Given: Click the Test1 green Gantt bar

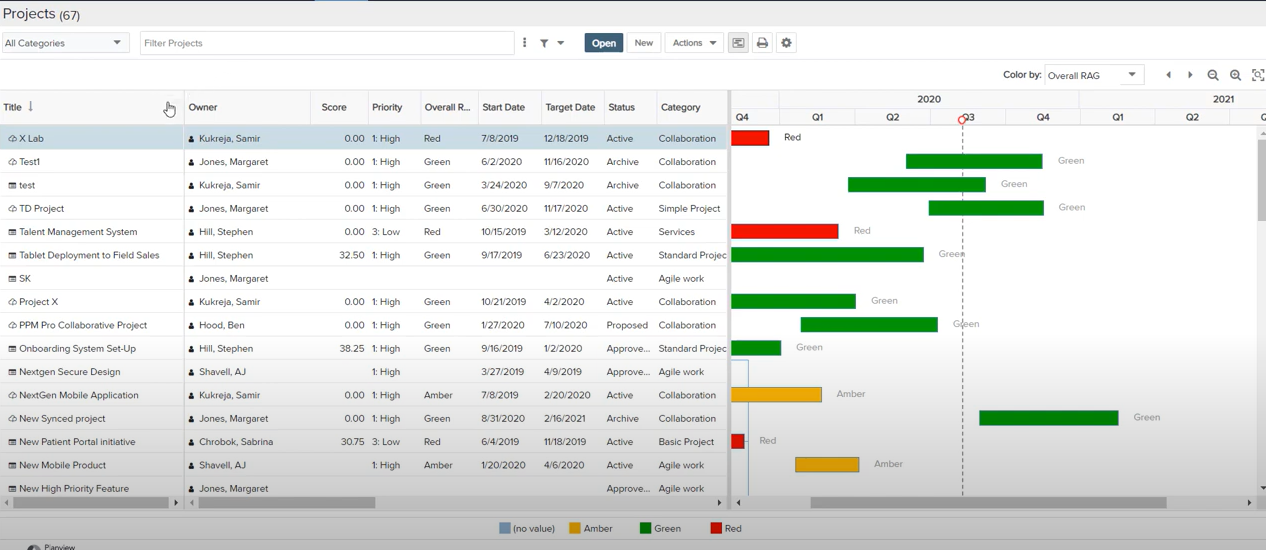Looking at the screenshot, I should [974, 161].
